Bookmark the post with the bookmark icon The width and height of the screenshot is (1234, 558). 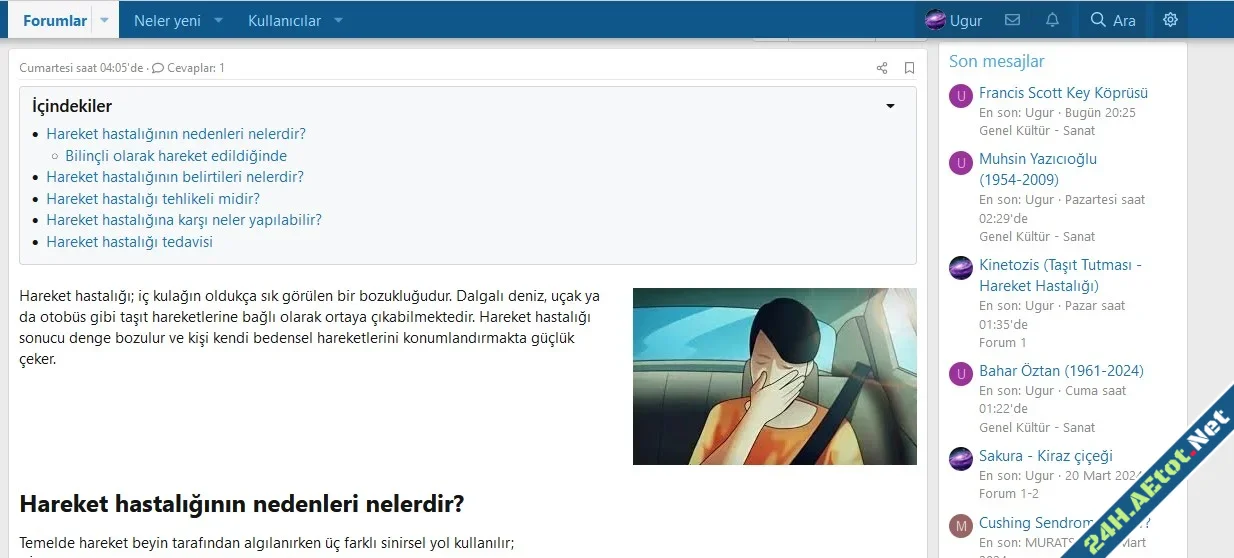pyautogui.click(x=909, y=68)
